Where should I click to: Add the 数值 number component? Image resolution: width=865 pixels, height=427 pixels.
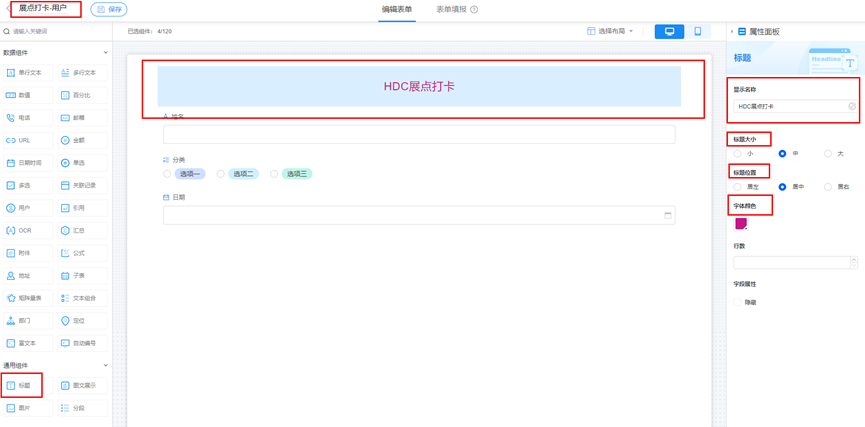28,95
